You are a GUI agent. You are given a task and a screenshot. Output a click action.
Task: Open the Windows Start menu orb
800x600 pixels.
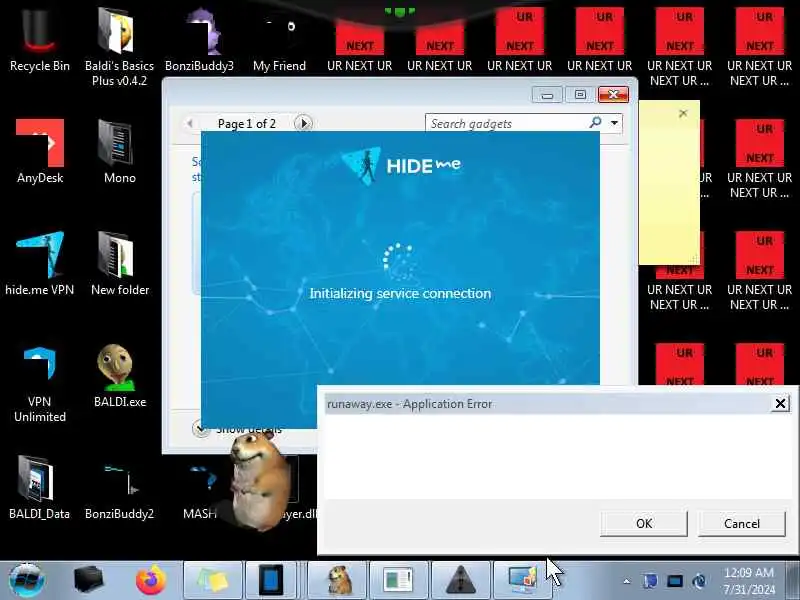pos(27,580)
